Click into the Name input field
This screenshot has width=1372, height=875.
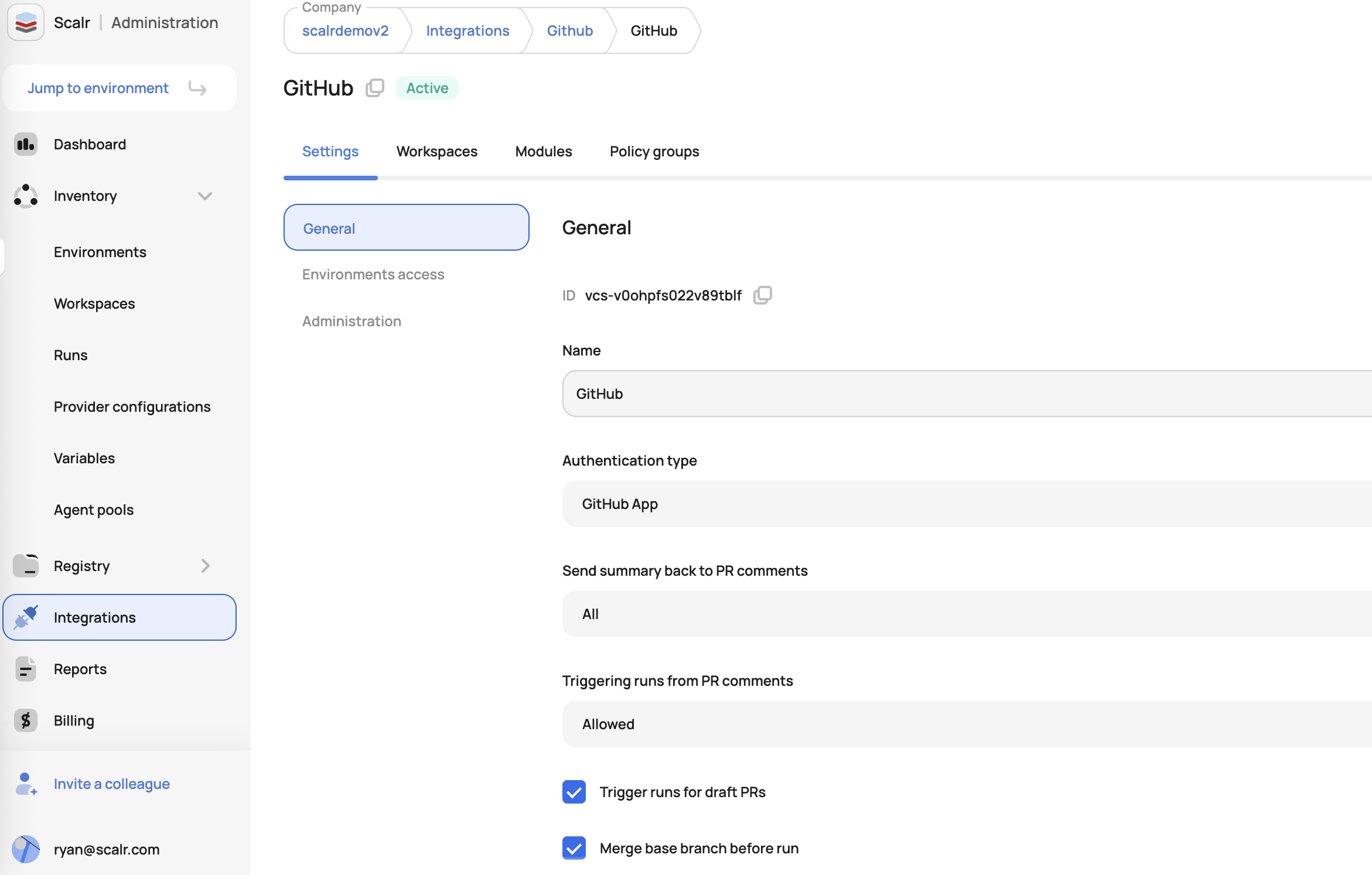click(967, 394)
